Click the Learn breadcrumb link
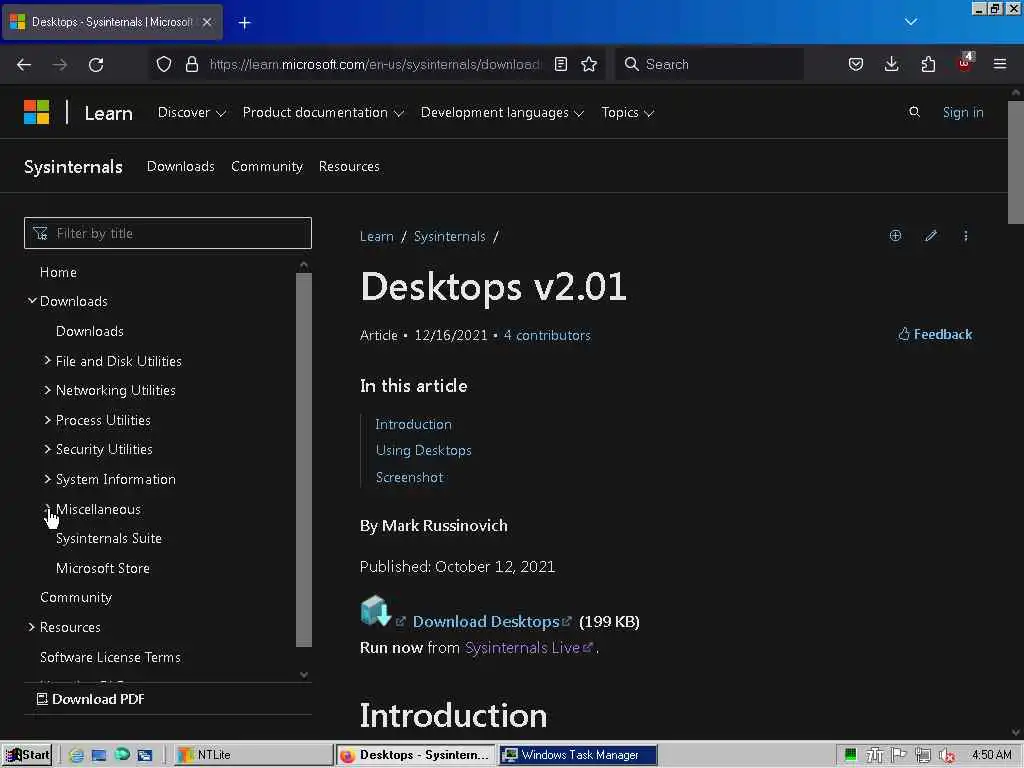Image resolution: width=1024 pixels, height=768 pixels. click(377, 236)
